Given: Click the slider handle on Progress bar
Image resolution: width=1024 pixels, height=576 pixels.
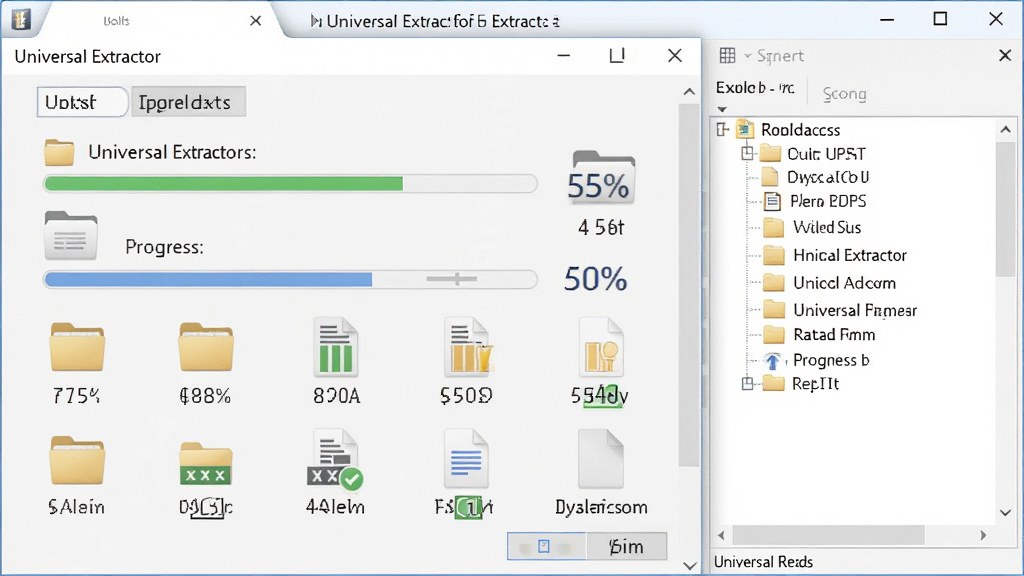Looking at the screenshot, I should coord(455,279).
